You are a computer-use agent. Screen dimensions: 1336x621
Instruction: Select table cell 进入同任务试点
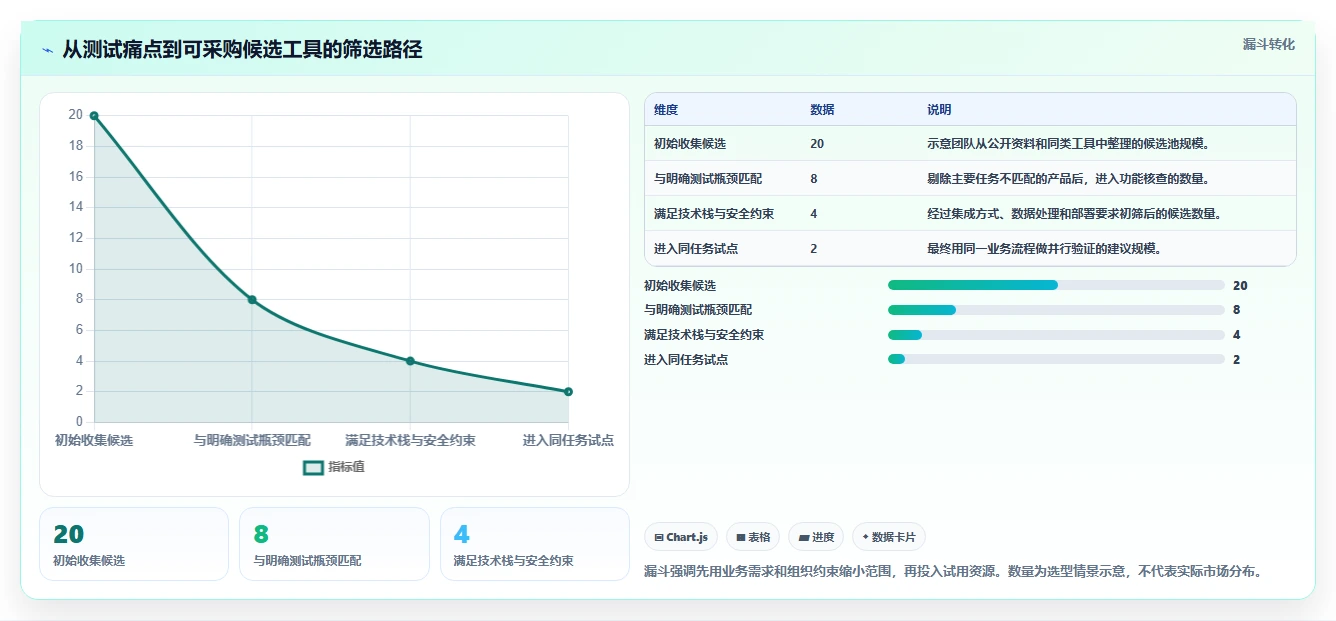[696, 249]
